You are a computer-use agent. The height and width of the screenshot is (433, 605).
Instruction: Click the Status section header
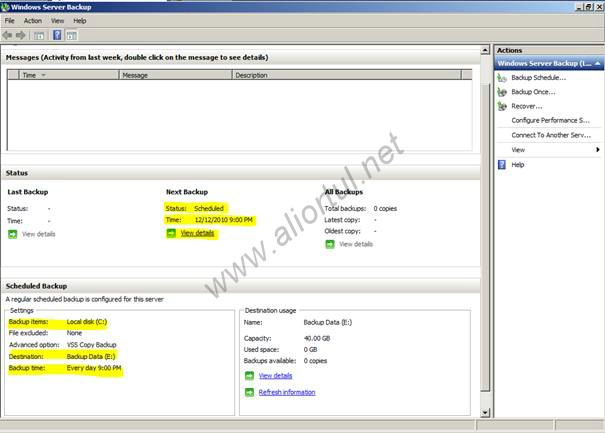tap(17, 173)
